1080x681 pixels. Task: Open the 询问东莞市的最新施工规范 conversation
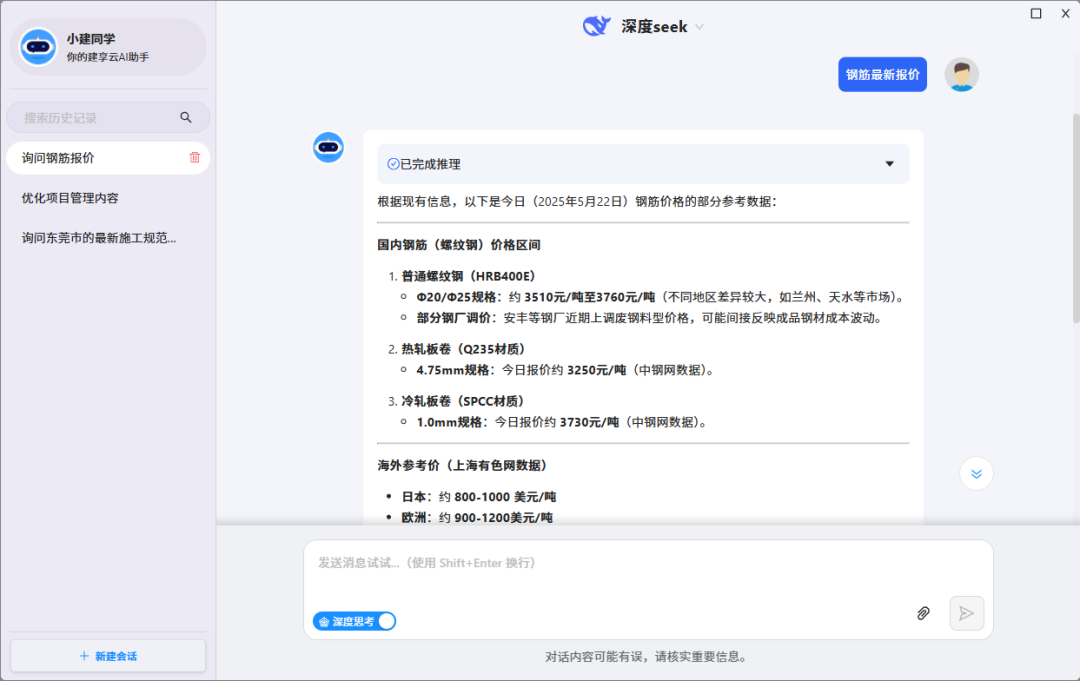click(x=99, y=238)
